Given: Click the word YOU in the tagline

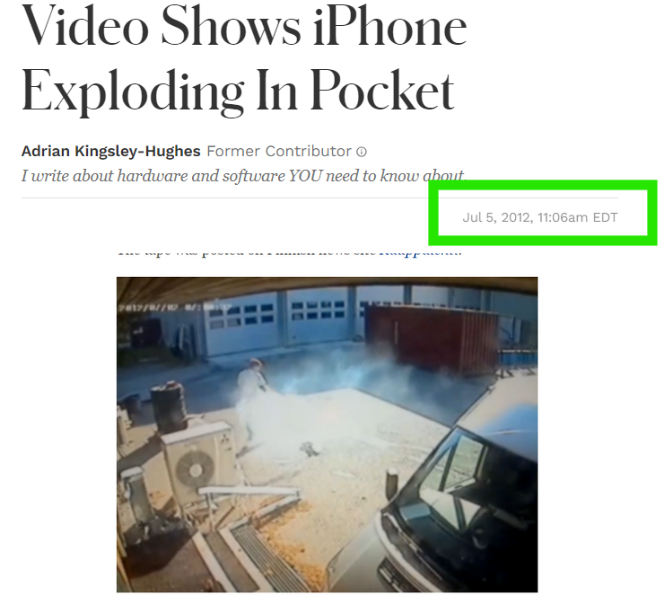Looking at the screenshot, I should pyautogui.click(x=305, y=176).
